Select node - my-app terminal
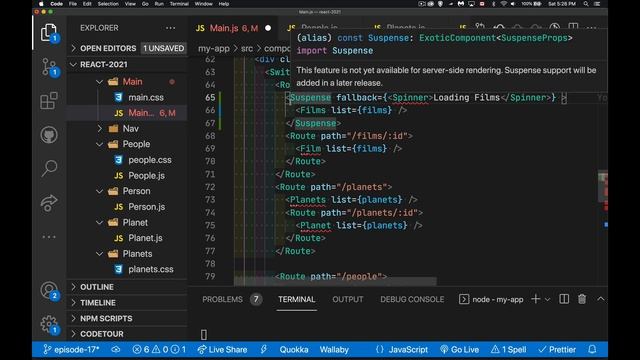 491,300
